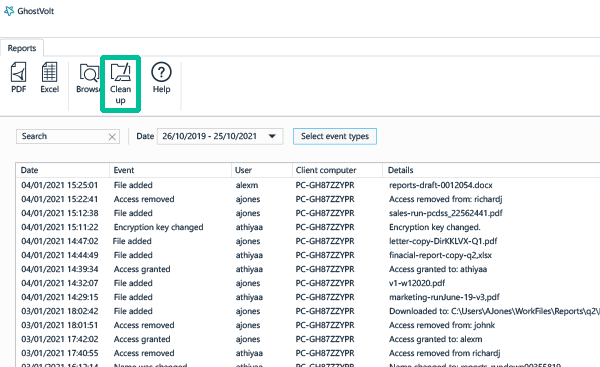Click user alexm in first row
600x367 pixels.
[x=246, y=185]
